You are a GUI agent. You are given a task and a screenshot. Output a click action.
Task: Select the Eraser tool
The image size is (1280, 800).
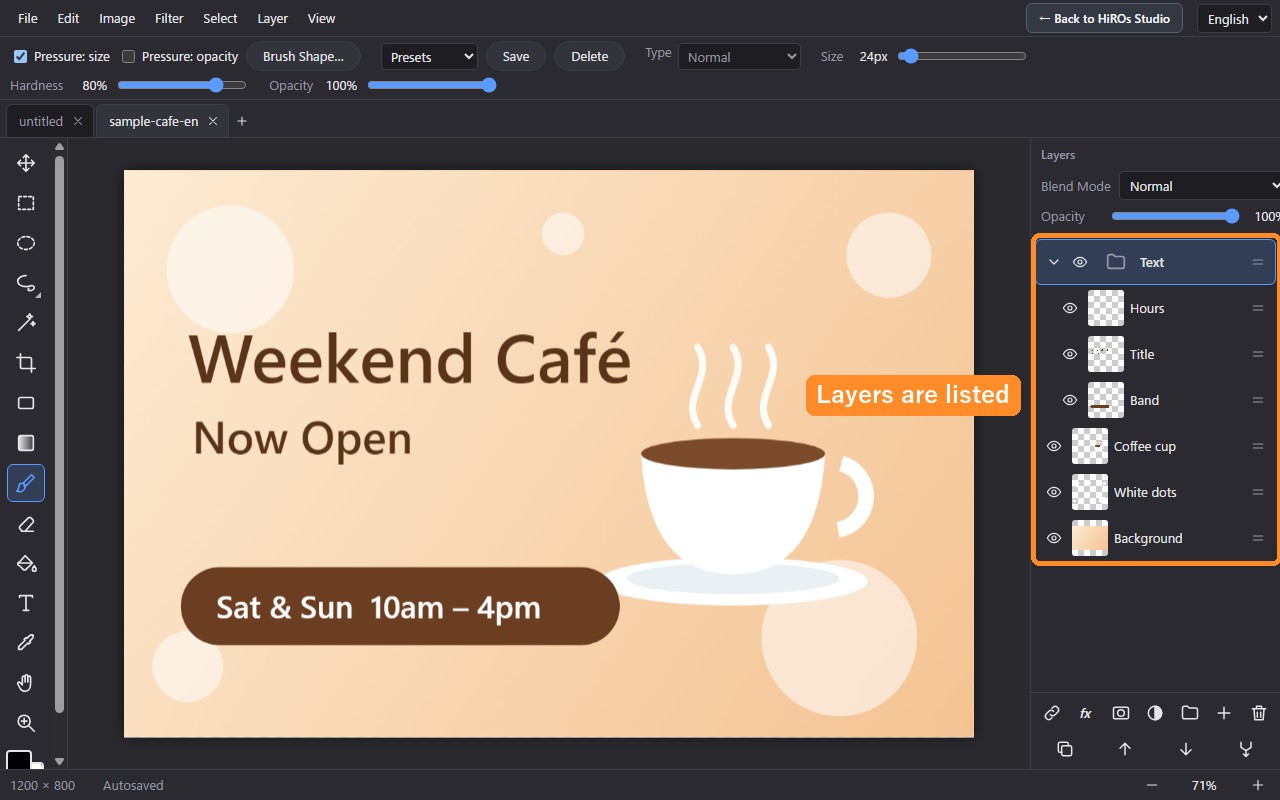click(26, 523)
